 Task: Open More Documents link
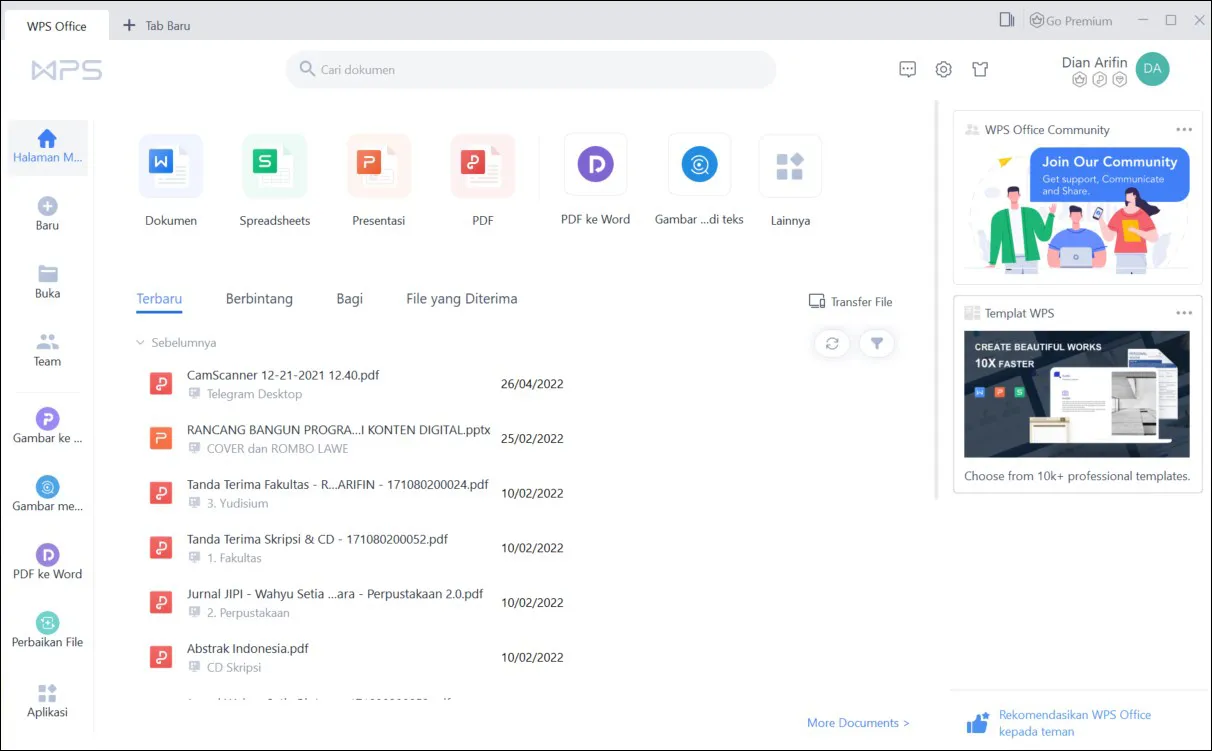coord(857,722)
